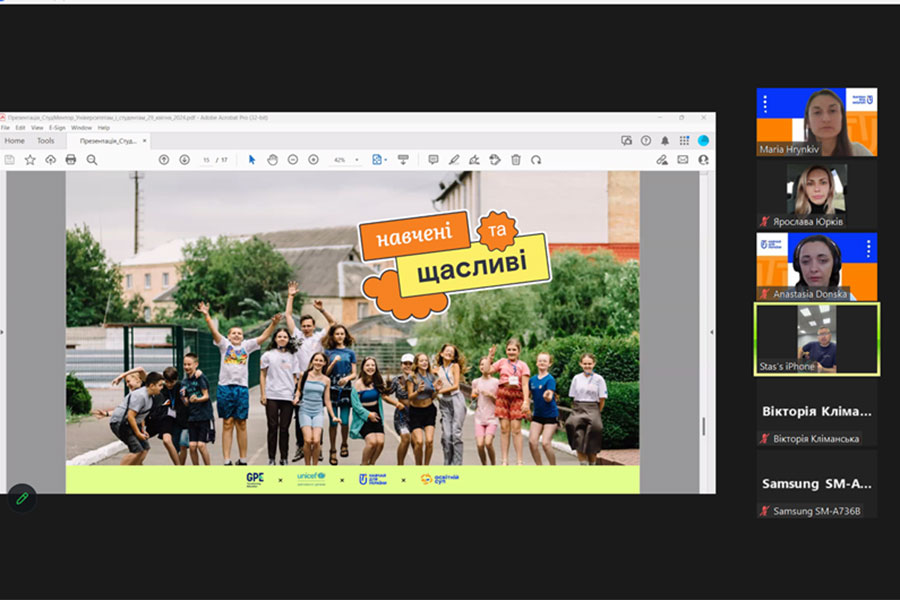Select Samsung SM-A736B participant tile

[817, 484]
